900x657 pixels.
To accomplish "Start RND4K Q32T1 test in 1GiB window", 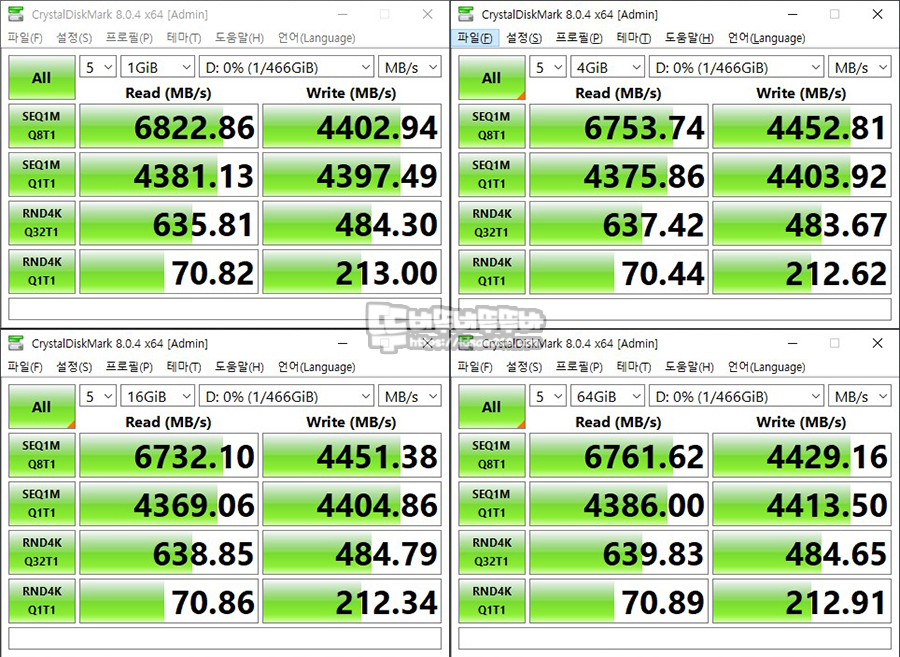I will (41, 223).
